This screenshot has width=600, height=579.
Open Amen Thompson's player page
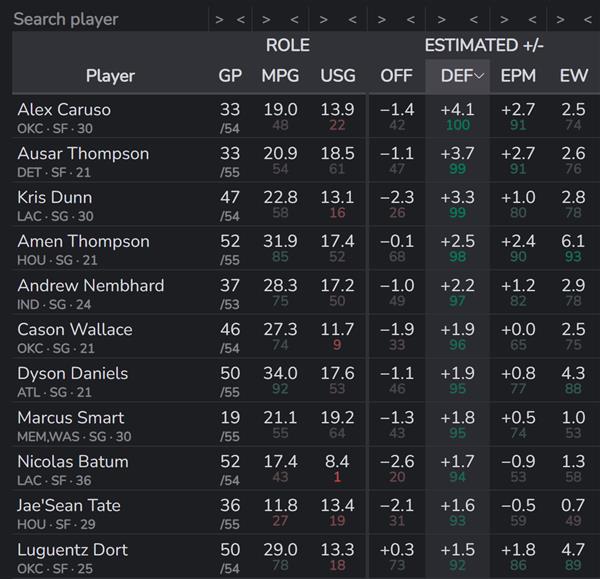tap(83, 241)
